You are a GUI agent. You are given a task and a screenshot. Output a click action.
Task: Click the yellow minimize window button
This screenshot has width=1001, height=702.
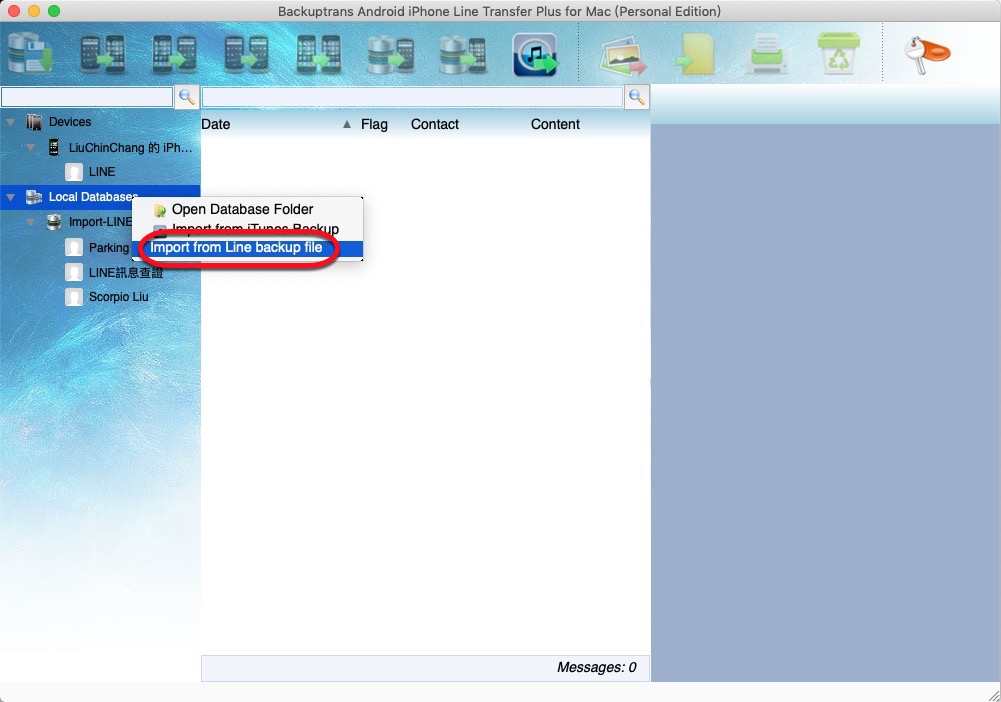[34, 11]
